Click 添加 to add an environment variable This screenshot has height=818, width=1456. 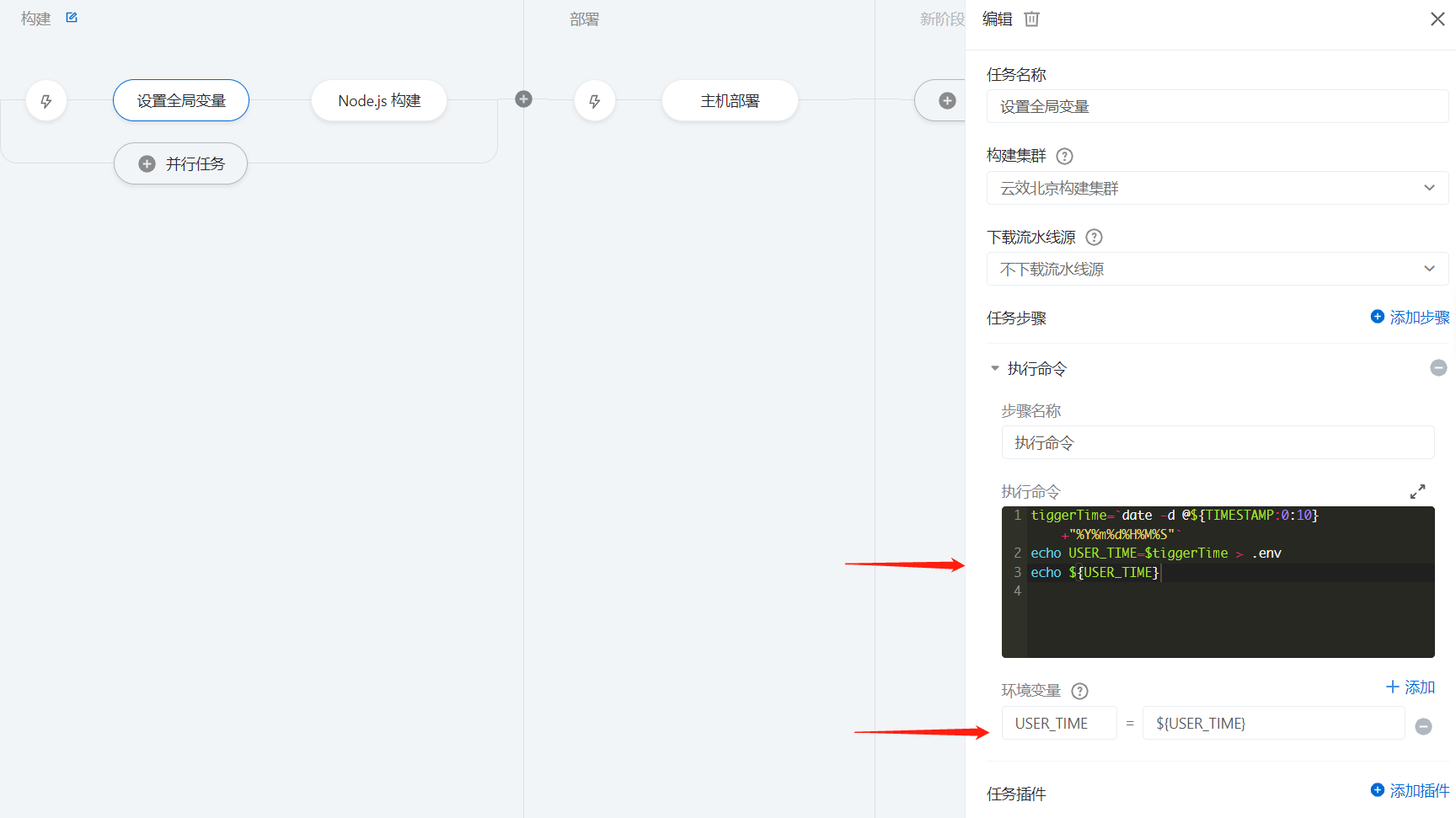click(x=1410, y=687)
